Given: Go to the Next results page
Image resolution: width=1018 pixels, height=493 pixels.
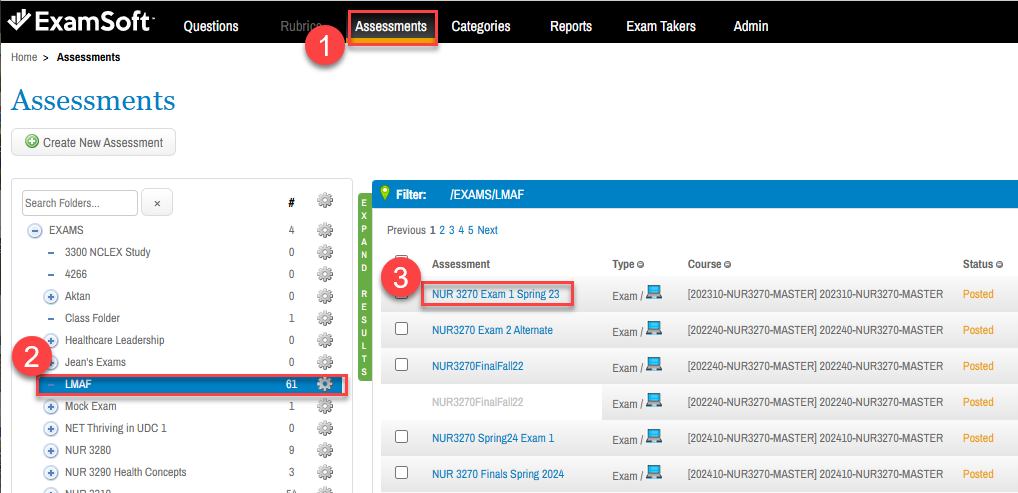Looking at the screenshot, I should coord(488,230).
